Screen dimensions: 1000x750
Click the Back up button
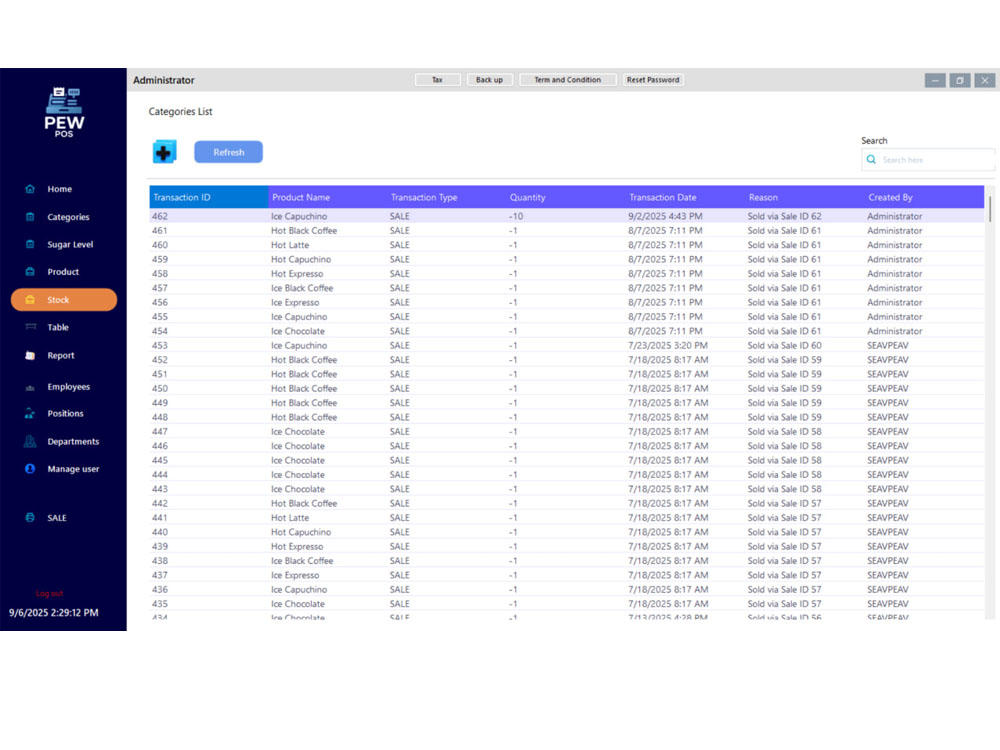coord(489,80)
